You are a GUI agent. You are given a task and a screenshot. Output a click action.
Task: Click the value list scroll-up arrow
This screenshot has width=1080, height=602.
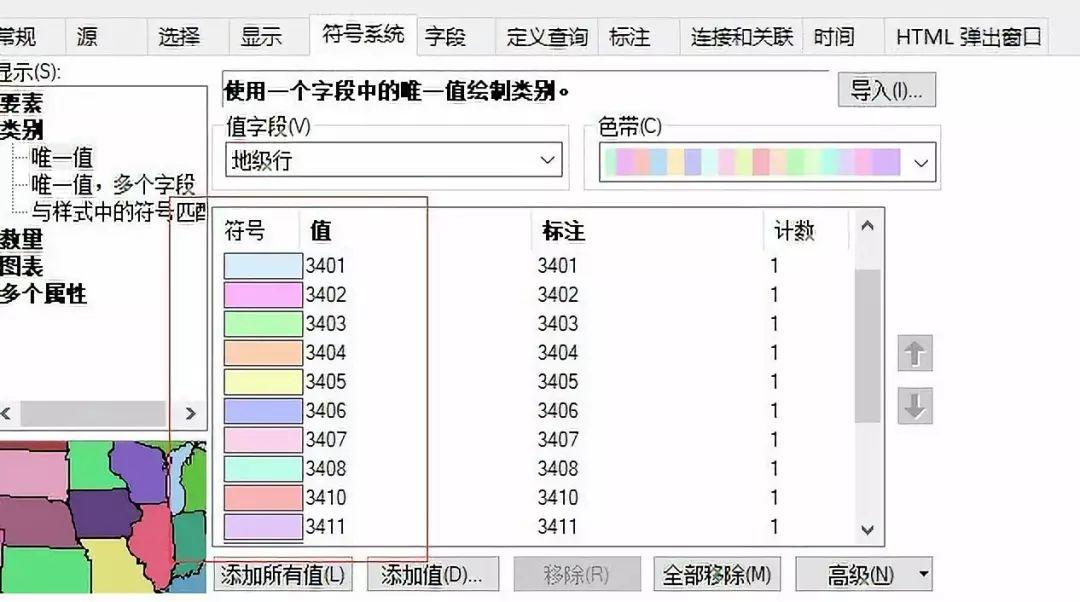pos(867,226)
